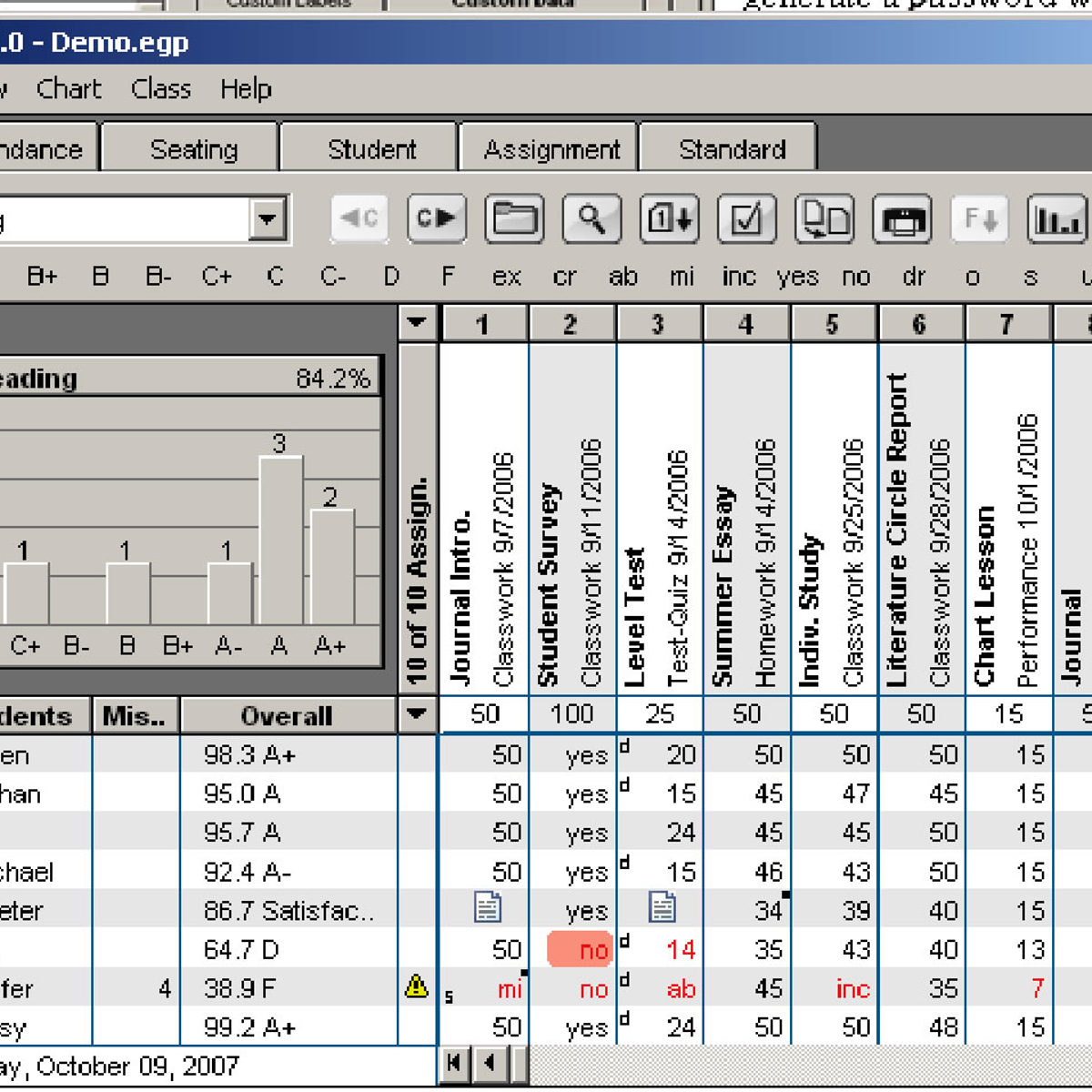The height and width of the screenshot is (1092, 1092).
Task: Open the Chart menu
Action: click(x=69, y=88)
